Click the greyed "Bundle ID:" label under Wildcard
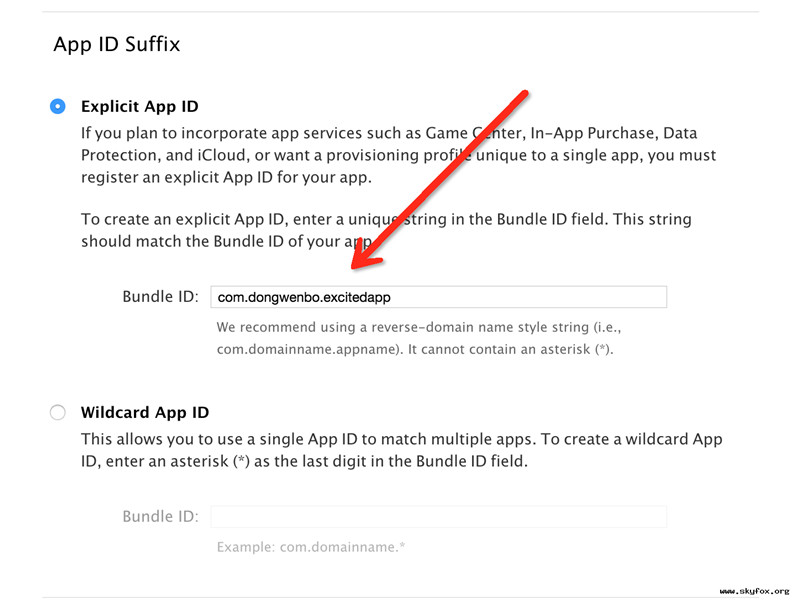This screenshot has height=600, width=800. click(x=161, y=516)
